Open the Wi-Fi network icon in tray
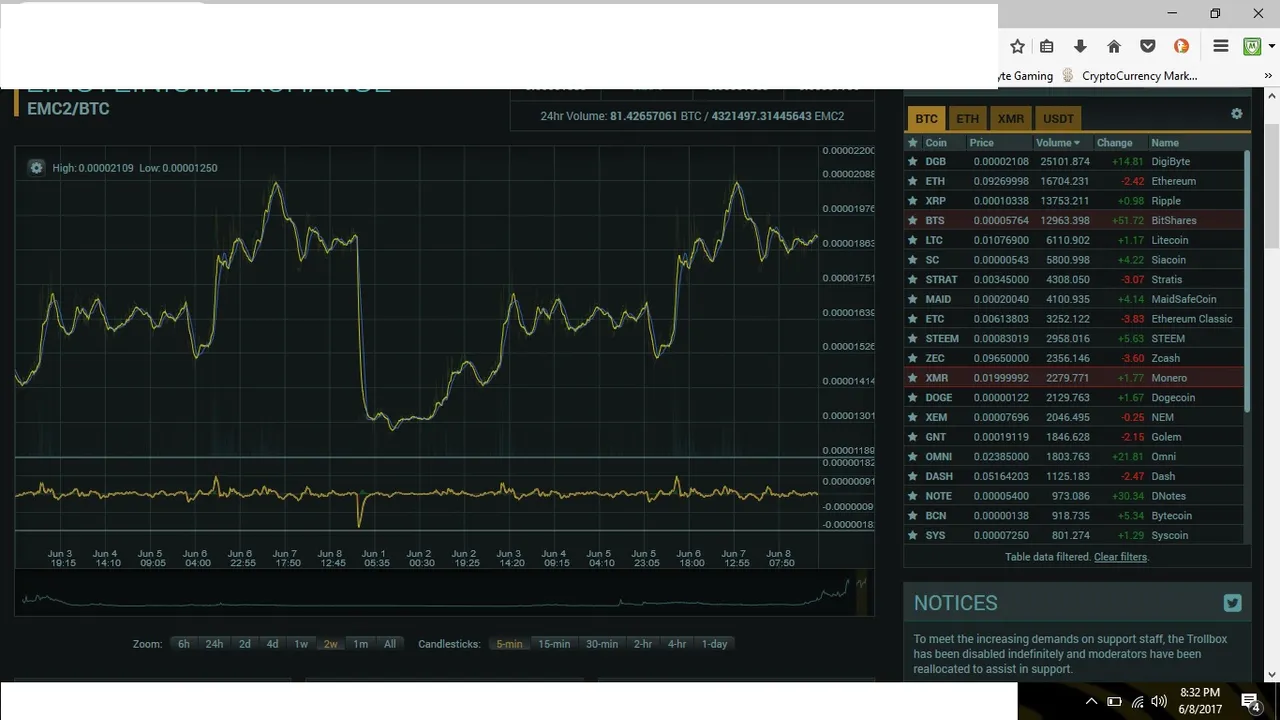 pyautogui.click(x=1137, y=702)
